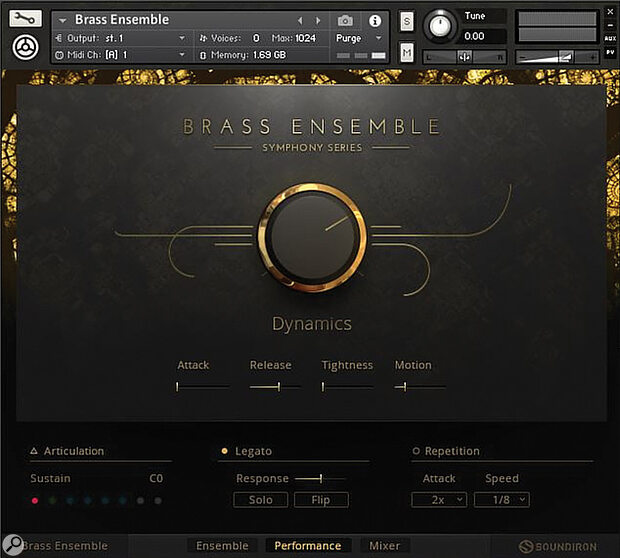This screenshot has width=620, height=558.
Task: Adjust the Motion slider
Action: point(420,386)
